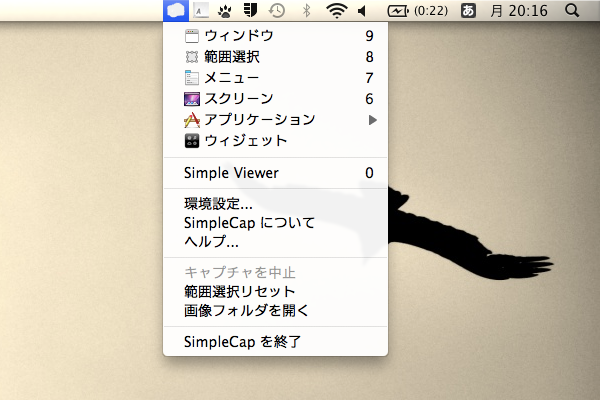Choose ウィジェット capture menu item
This screenshot has height=400, width=600.
click(276, 140)
